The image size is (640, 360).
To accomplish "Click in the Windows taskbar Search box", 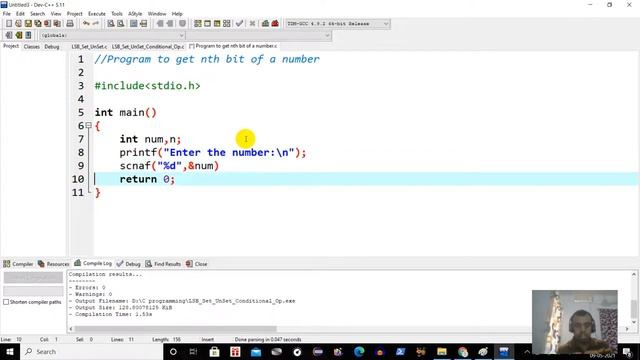I will click(92, 351).
